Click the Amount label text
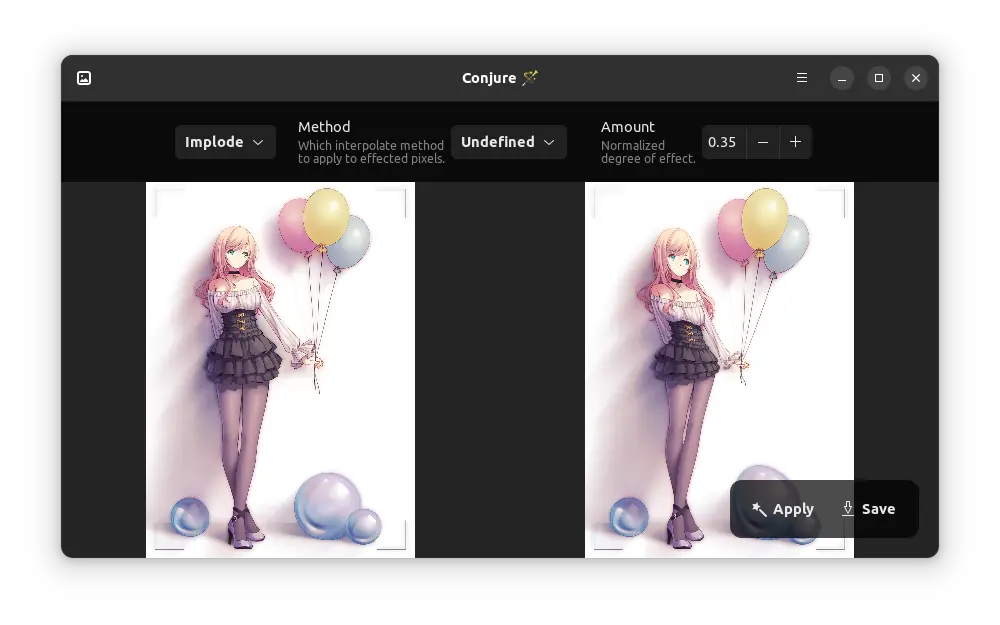This screenshot has height=625, width=1000. point(628,127)
